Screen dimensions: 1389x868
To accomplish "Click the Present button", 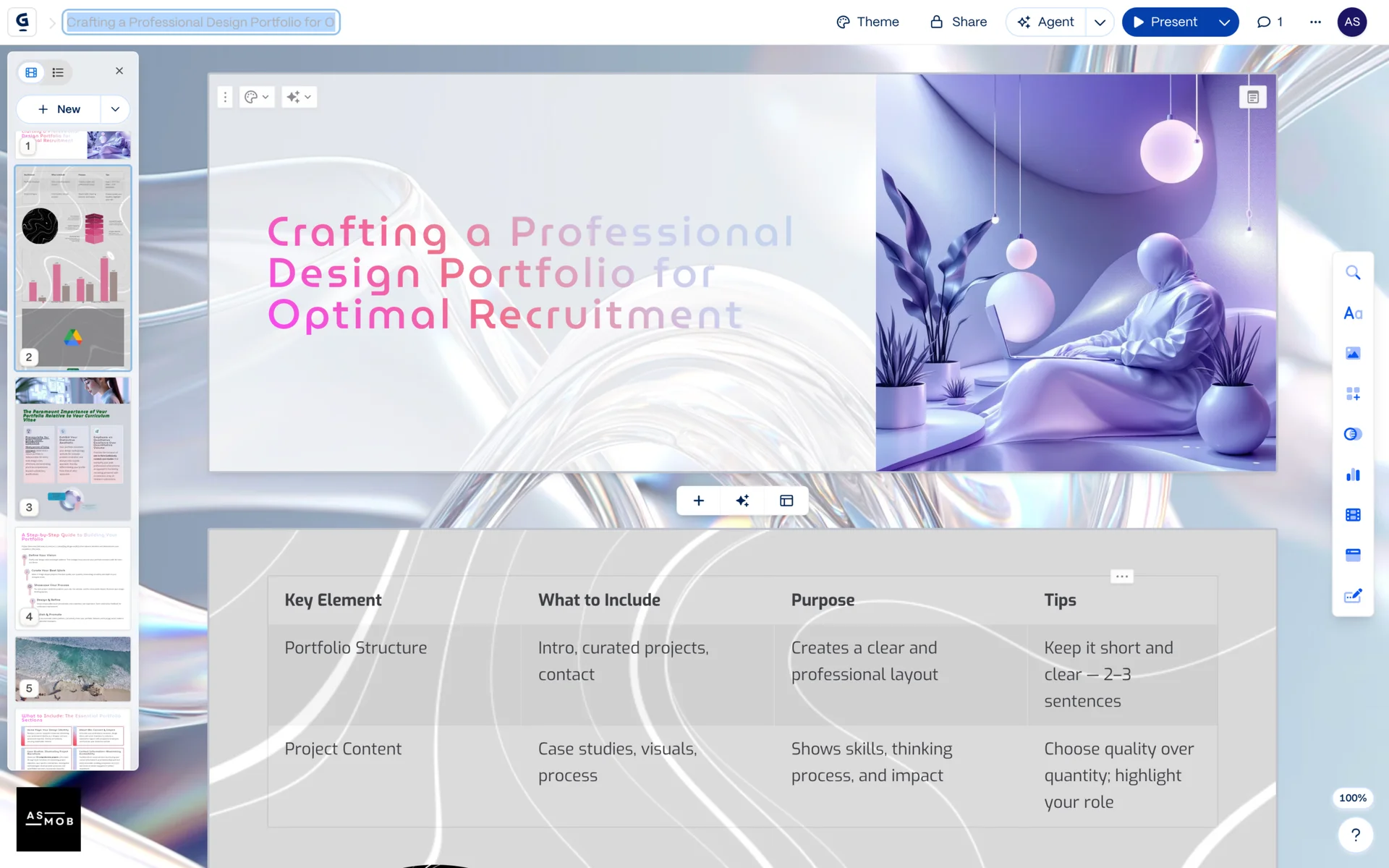I will coord(1165,22).
